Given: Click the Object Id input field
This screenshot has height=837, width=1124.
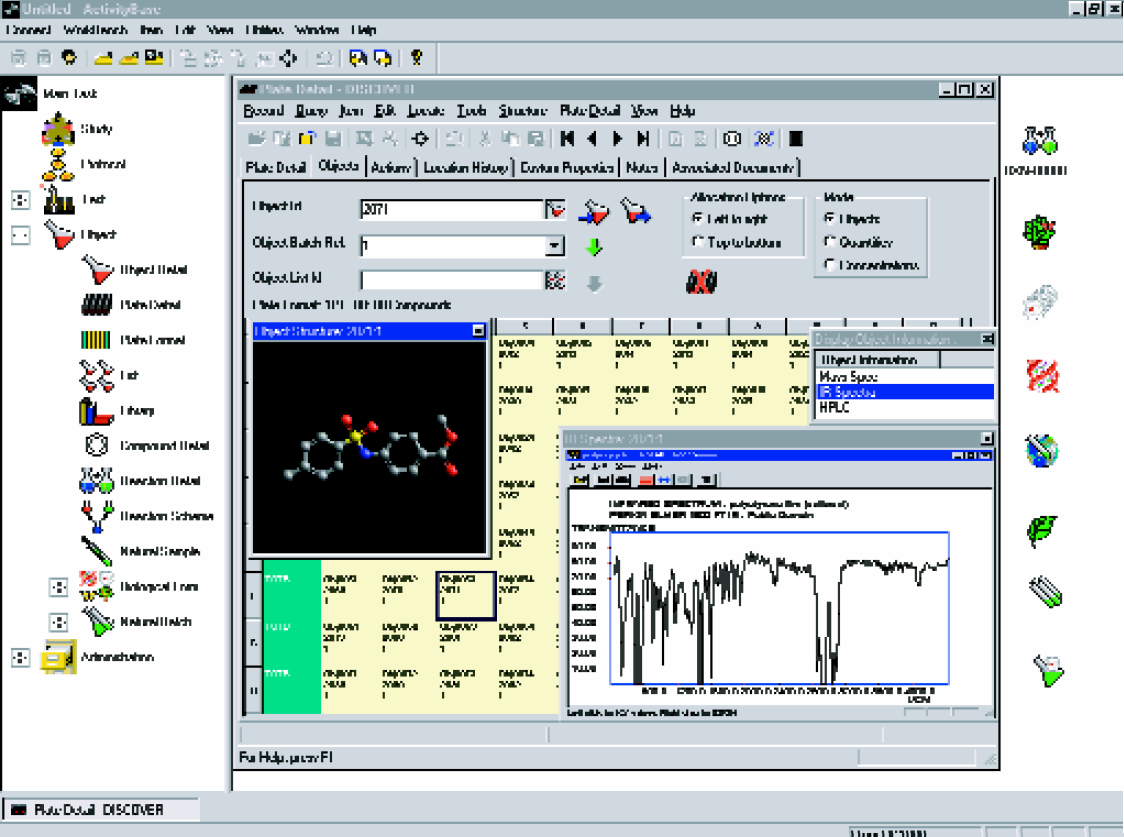Looking at the screenshot, I should (452, 209).
